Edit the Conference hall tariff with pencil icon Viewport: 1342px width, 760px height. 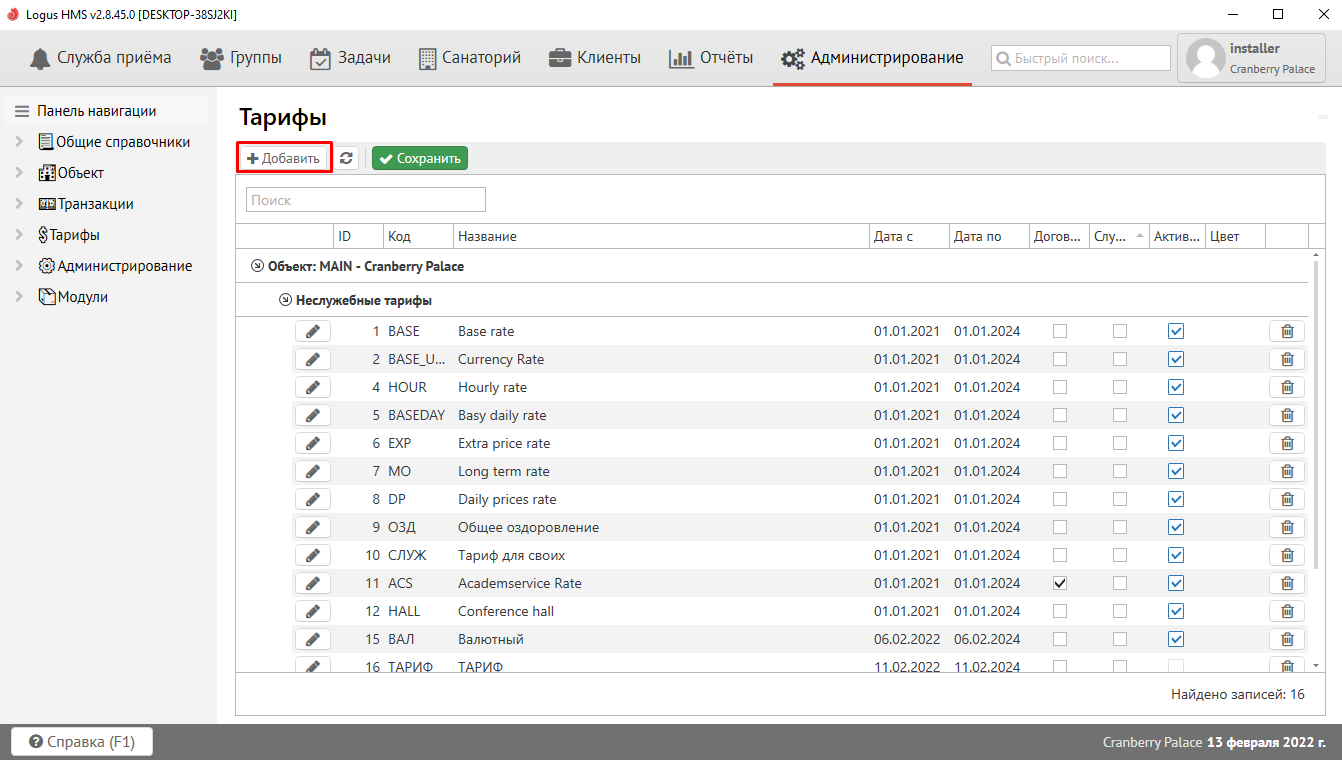[x=312, y=611]
